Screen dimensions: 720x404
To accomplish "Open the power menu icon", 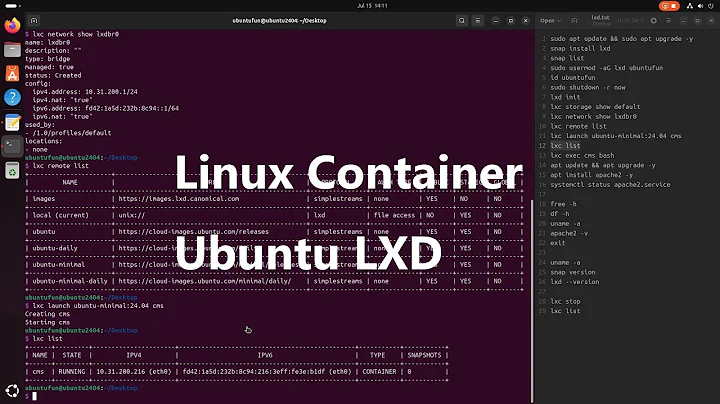I will tap(711, 6).
